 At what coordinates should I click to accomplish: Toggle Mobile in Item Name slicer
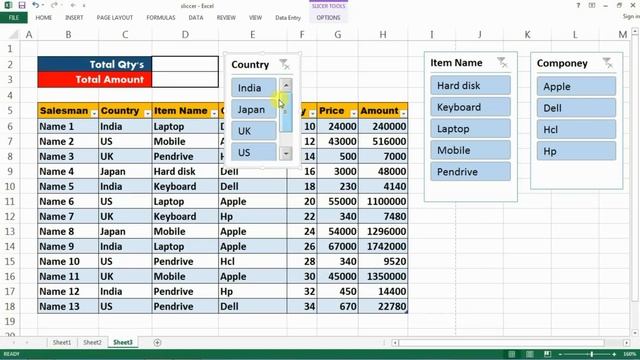470,150
